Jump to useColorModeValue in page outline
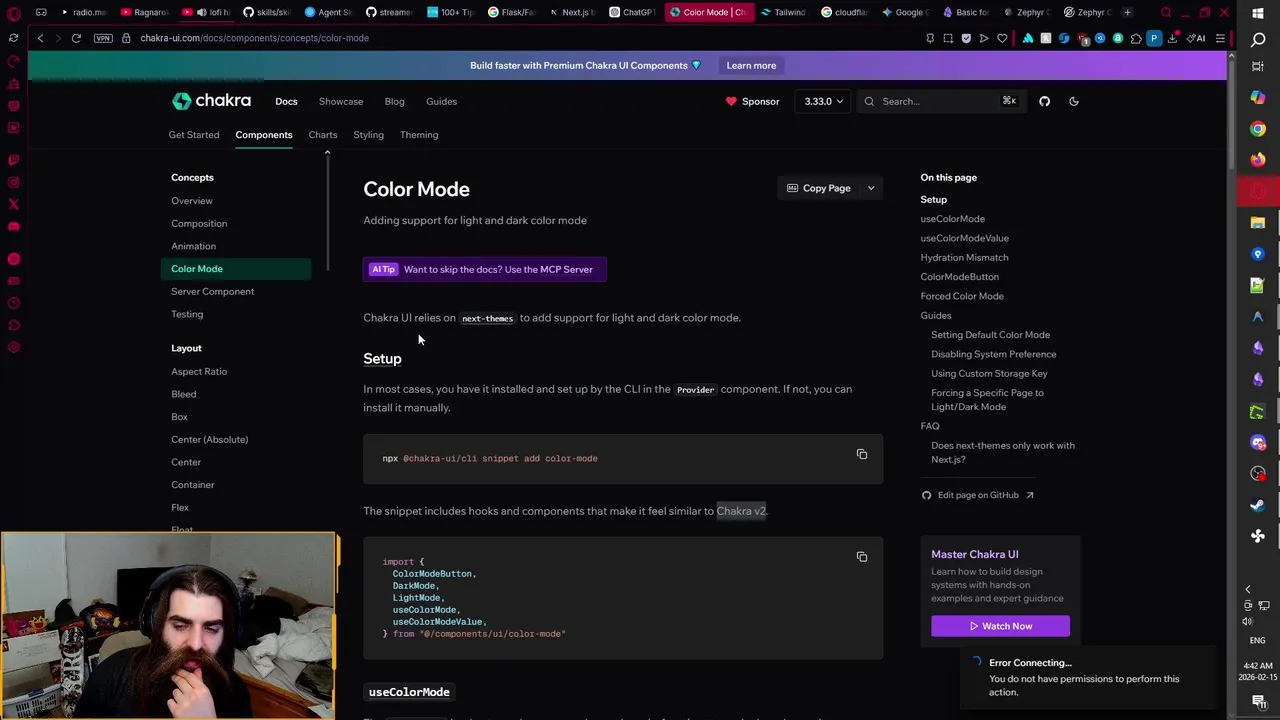Viewport: 1280px width, 720px height. coord(965,238)
